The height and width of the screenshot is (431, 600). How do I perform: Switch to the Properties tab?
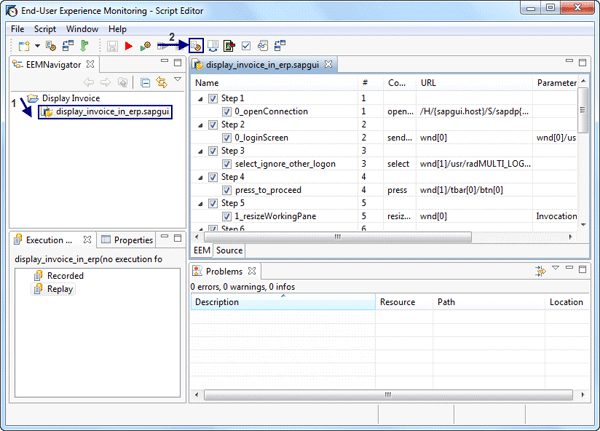132,240
